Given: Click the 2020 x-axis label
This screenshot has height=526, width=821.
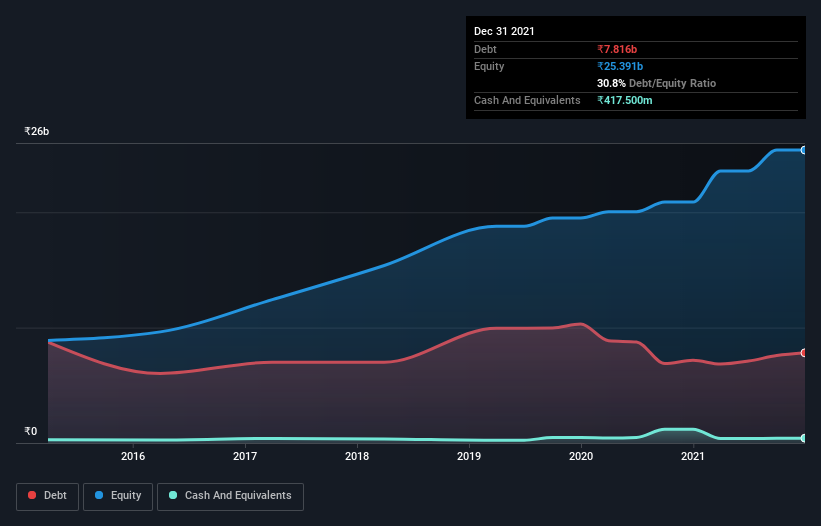Looking at the screenshot, I should tap(581, 456).
